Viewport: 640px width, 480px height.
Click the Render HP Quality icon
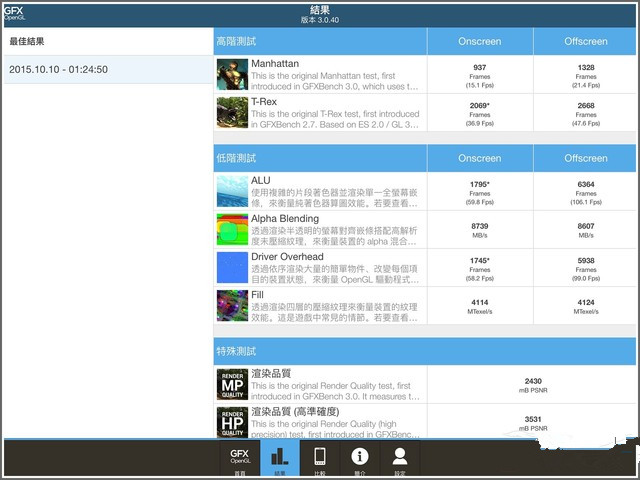[x=232, y=422]
